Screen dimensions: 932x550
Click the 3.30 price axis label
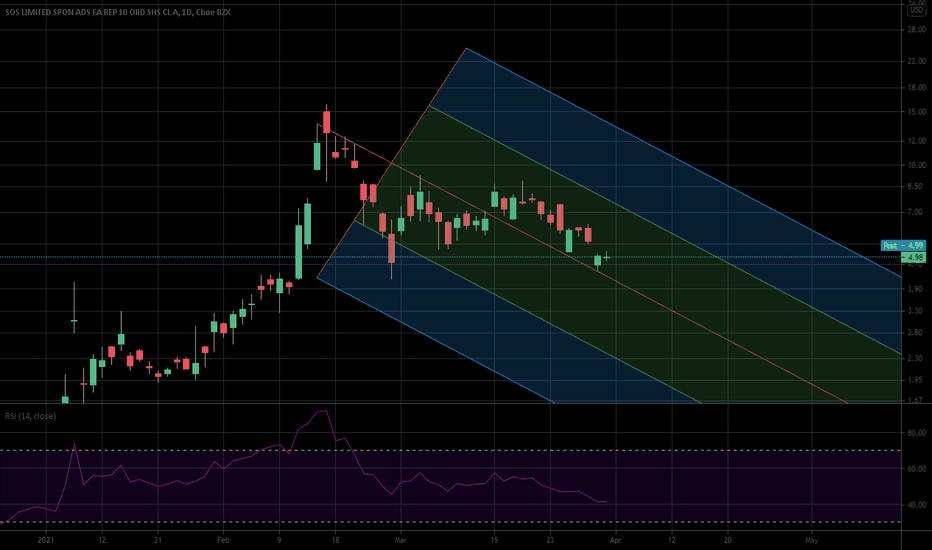[917, 311]
